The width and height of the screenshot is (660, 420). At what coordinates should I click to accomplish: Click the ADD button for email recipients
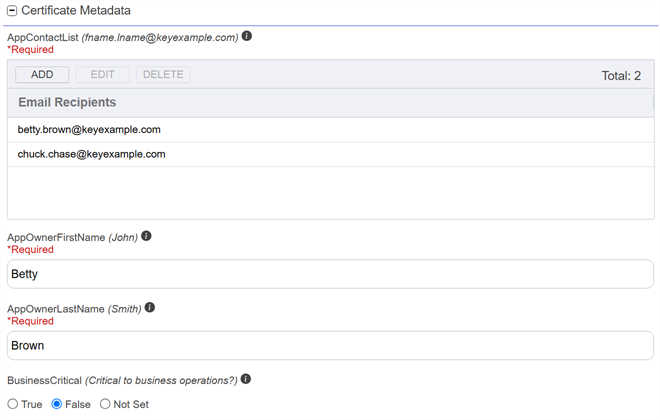tap(42, 75)
